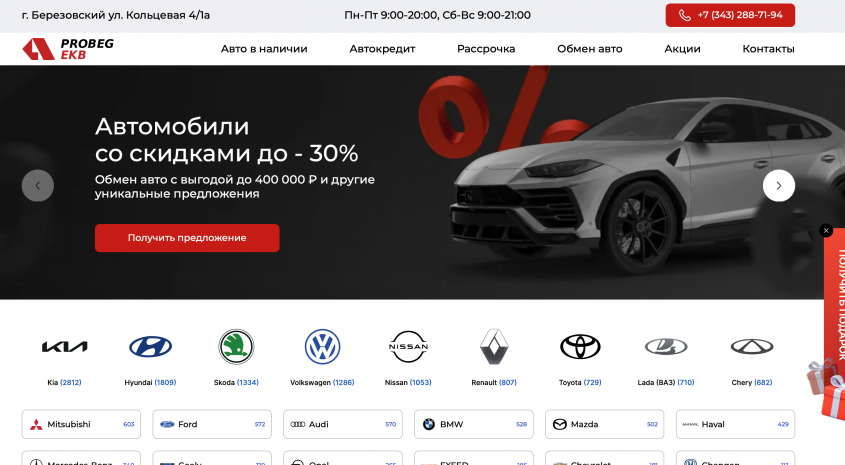Go to the Контакты page
The image size is (845, 465).
pyautogui.click(x=768, y=49)
